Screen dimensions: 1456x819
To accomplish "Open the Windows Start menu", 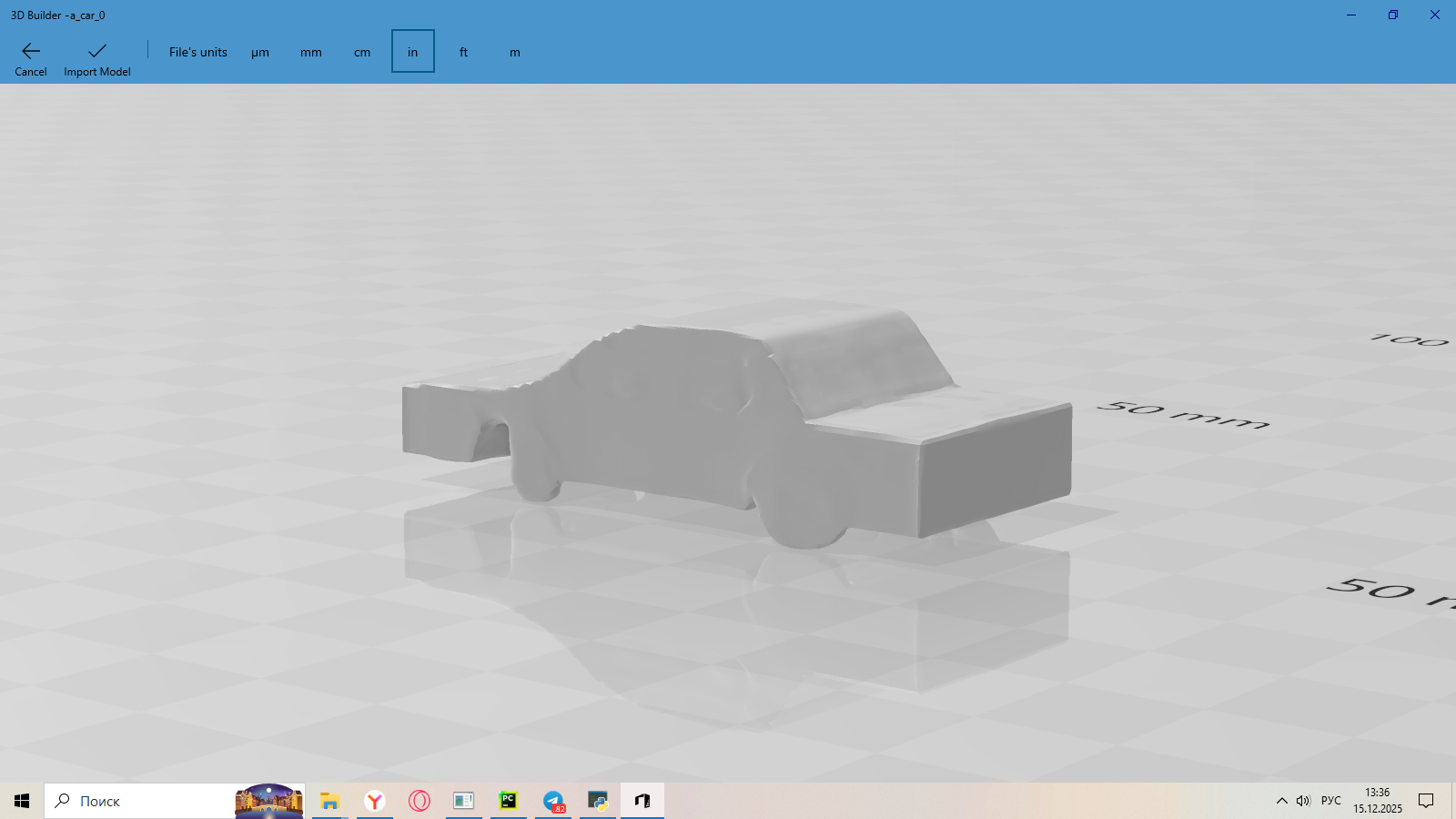I will coord(22,801).
